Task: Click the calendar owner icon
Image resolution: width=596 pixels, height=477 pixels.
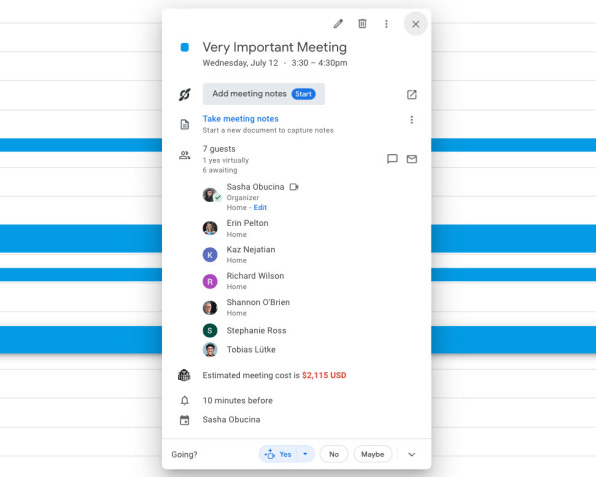Action: coord(184,420)
